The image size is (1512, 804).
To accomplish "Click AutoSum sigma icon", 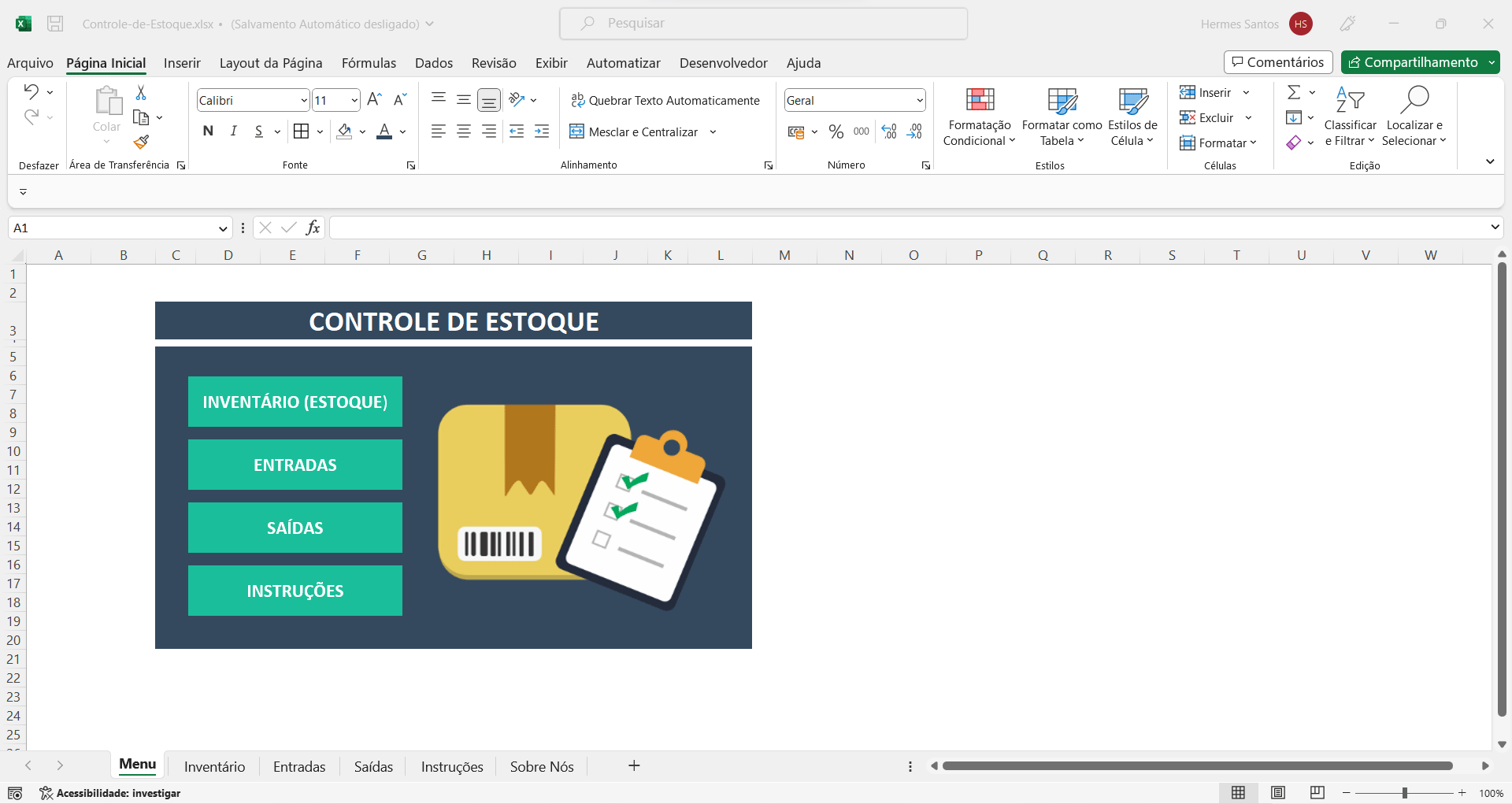I will [1293, 92].
